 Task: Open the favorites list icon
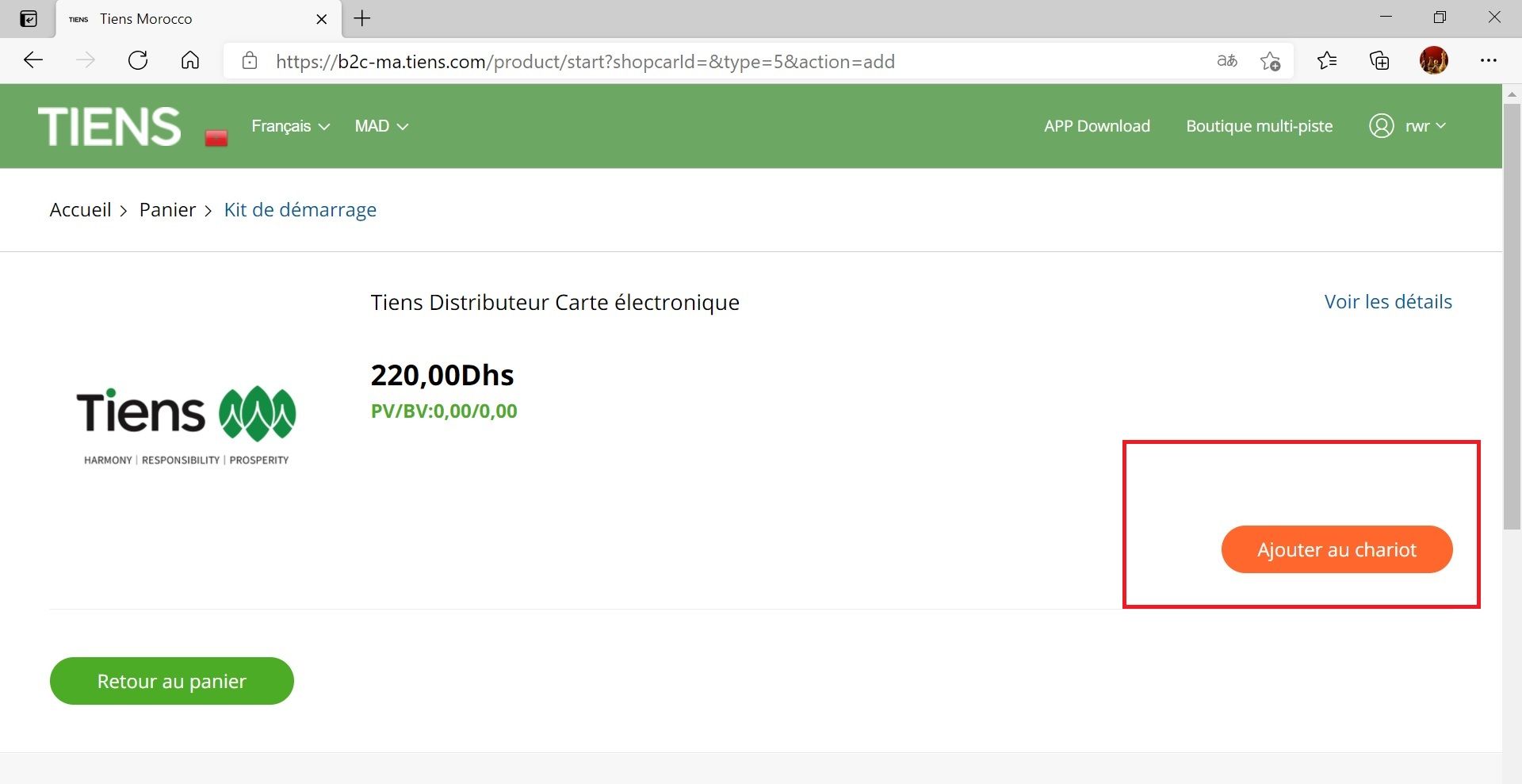point(1326,61)
